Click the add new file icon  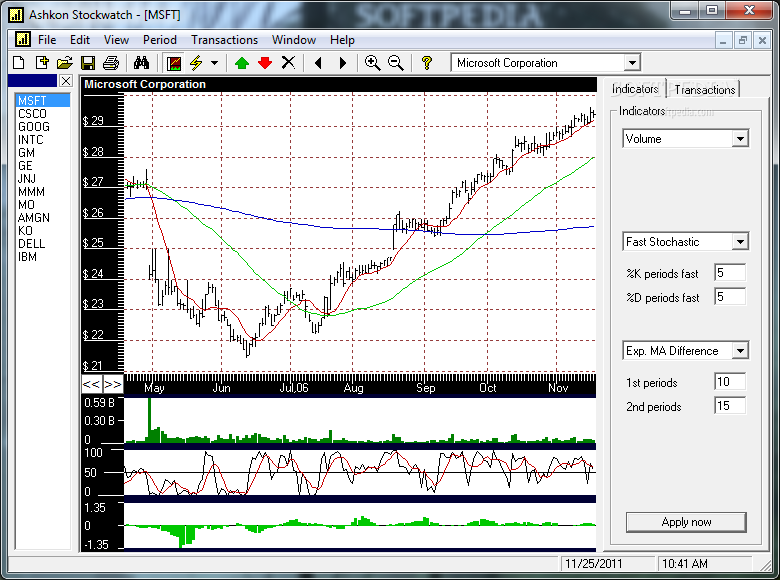click(x=42, y=63)
